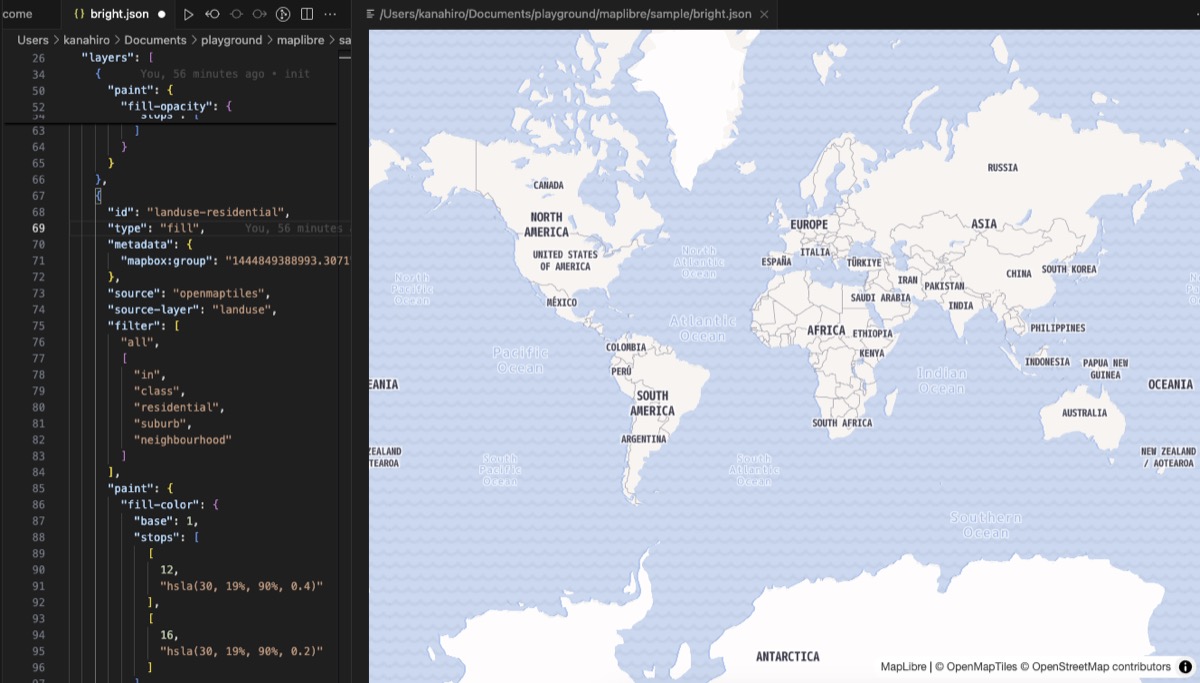Image resolution: width=1200 pixels, height=683 pixels.
Task: Click the Southern Ocean map label
Action: pyautogui.click(x=986, y=525)
